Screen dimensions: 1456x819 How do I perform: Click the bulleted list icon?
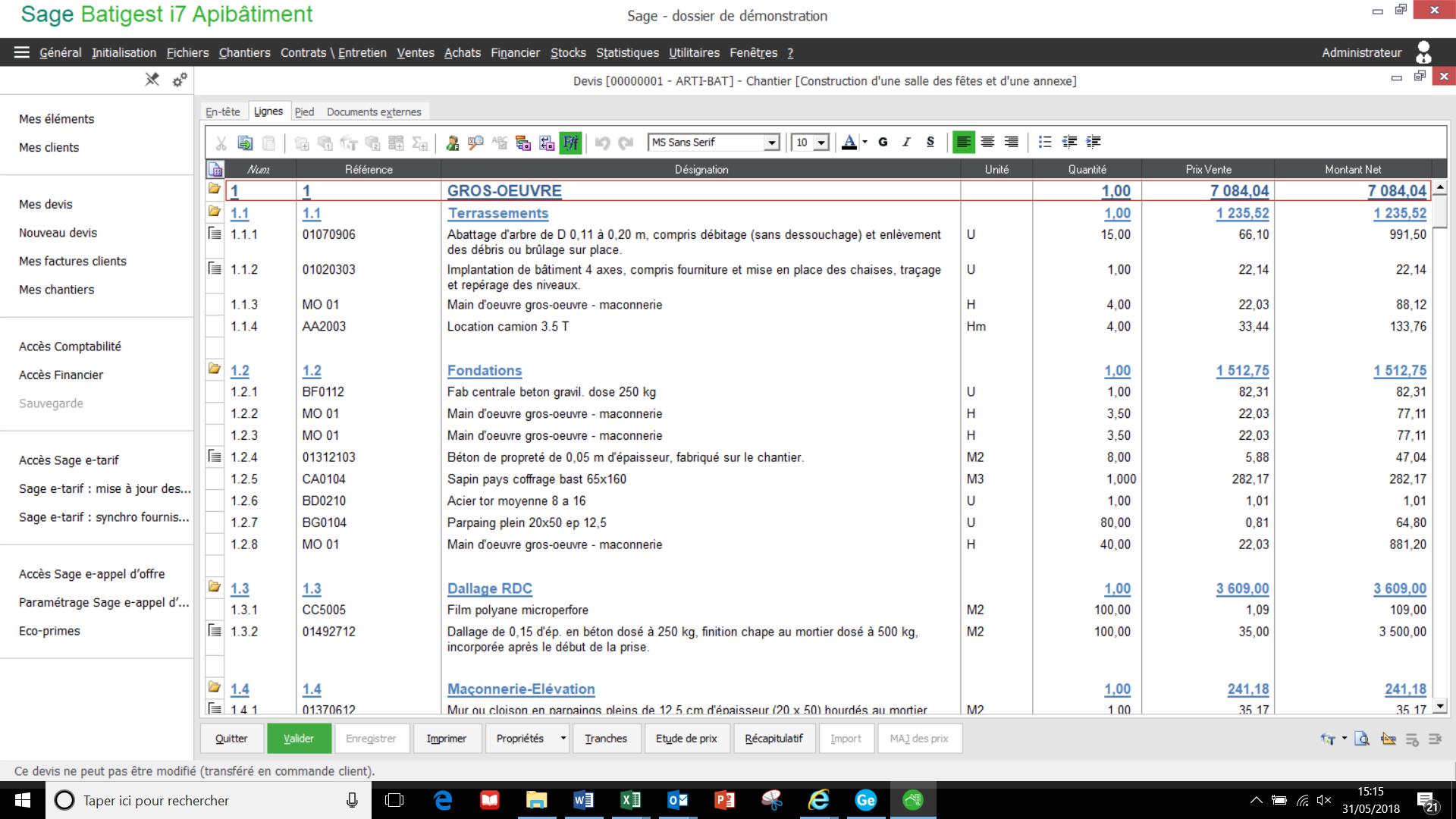coord(1045,142)
